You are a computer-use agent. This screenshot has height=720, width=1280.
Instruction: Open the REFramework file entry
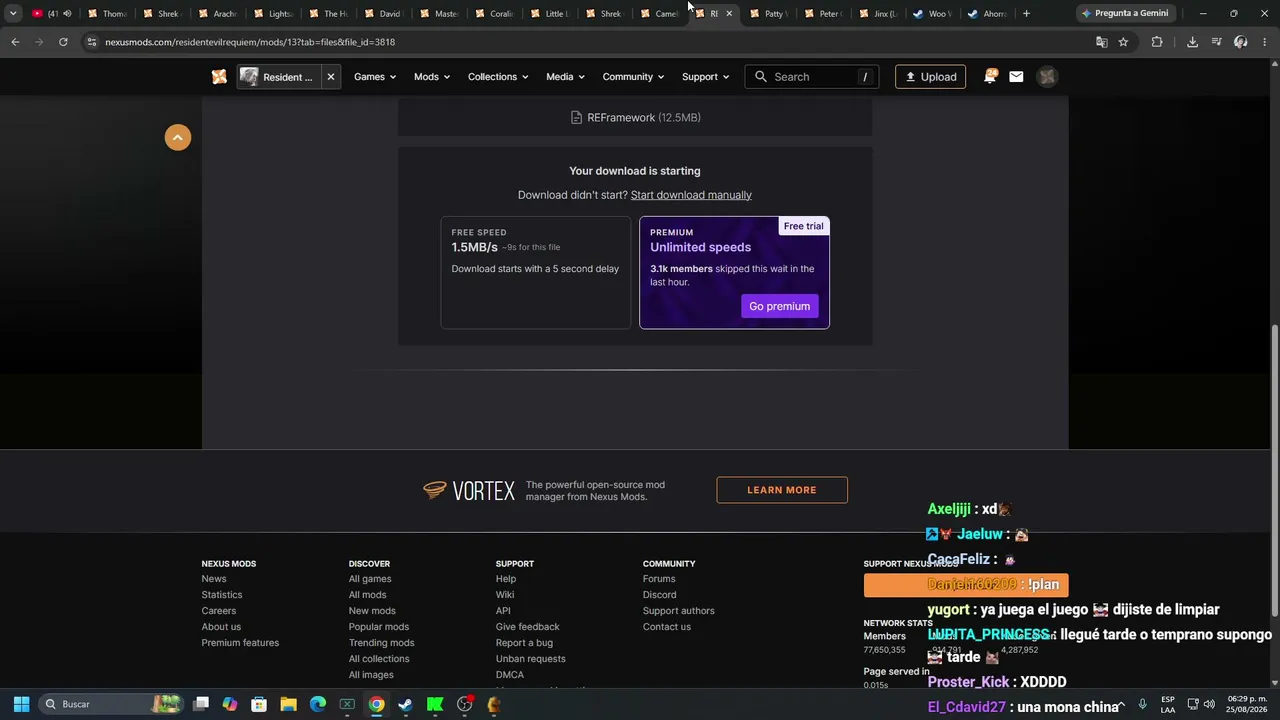(x=635, y=118)
